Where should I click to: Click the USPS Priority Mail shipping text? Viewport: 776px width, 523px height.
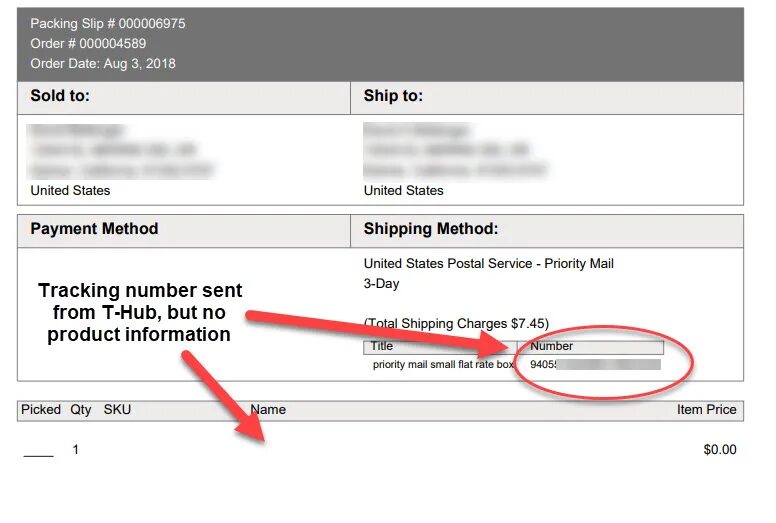tap(488, 273)
